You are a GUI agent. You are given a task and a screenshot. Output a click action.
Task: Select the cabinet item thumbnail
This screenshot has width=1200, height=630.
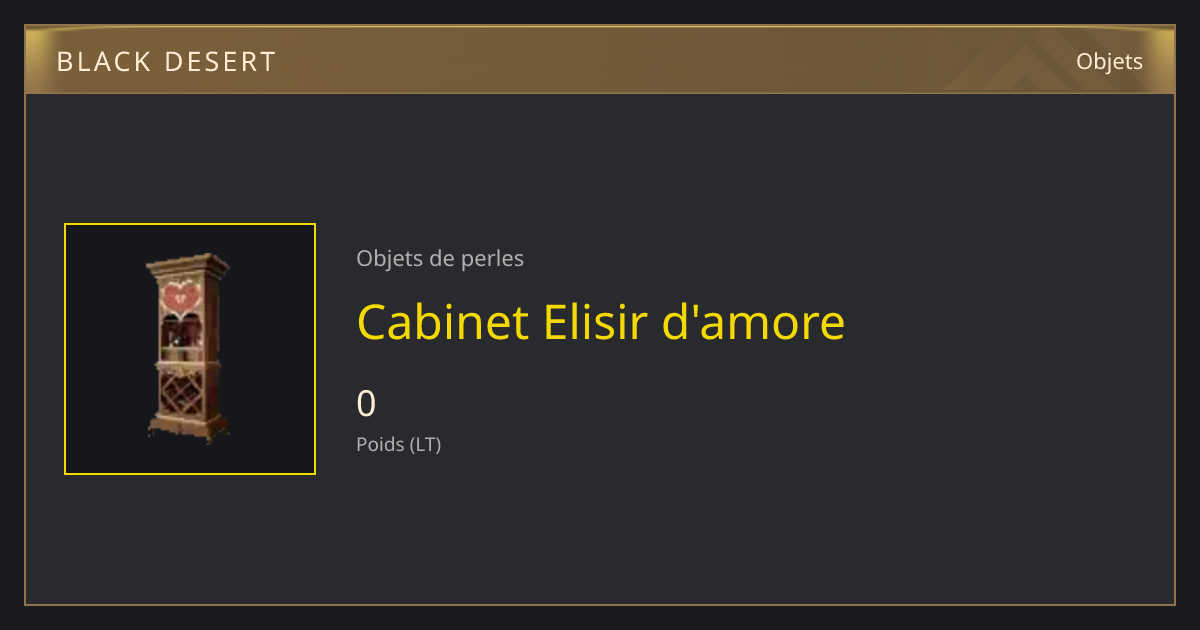190,349
